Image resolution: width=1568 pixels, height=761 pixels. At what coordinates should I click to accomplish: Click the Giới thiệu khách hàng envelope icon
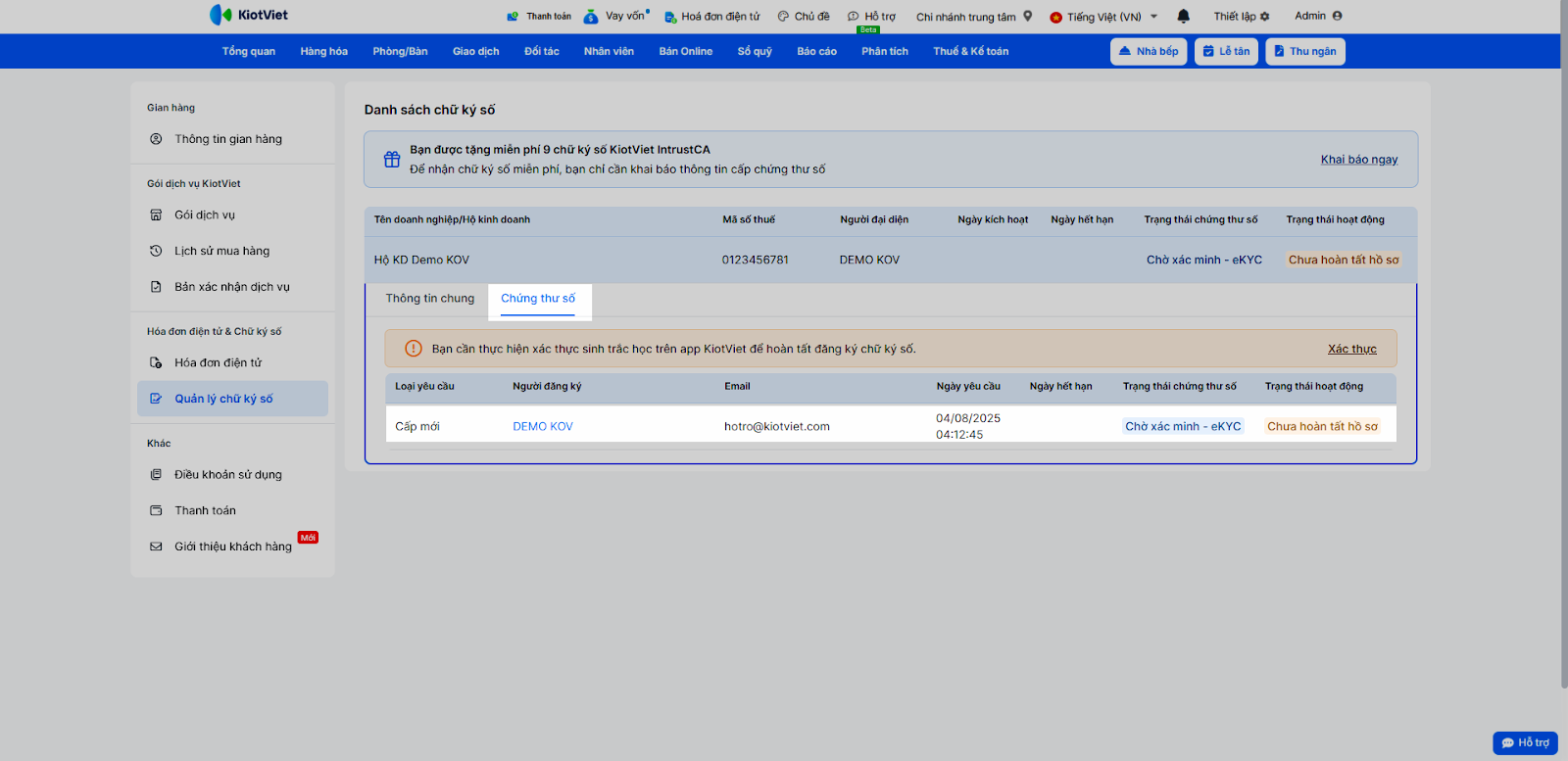click(x=156, y=547)
